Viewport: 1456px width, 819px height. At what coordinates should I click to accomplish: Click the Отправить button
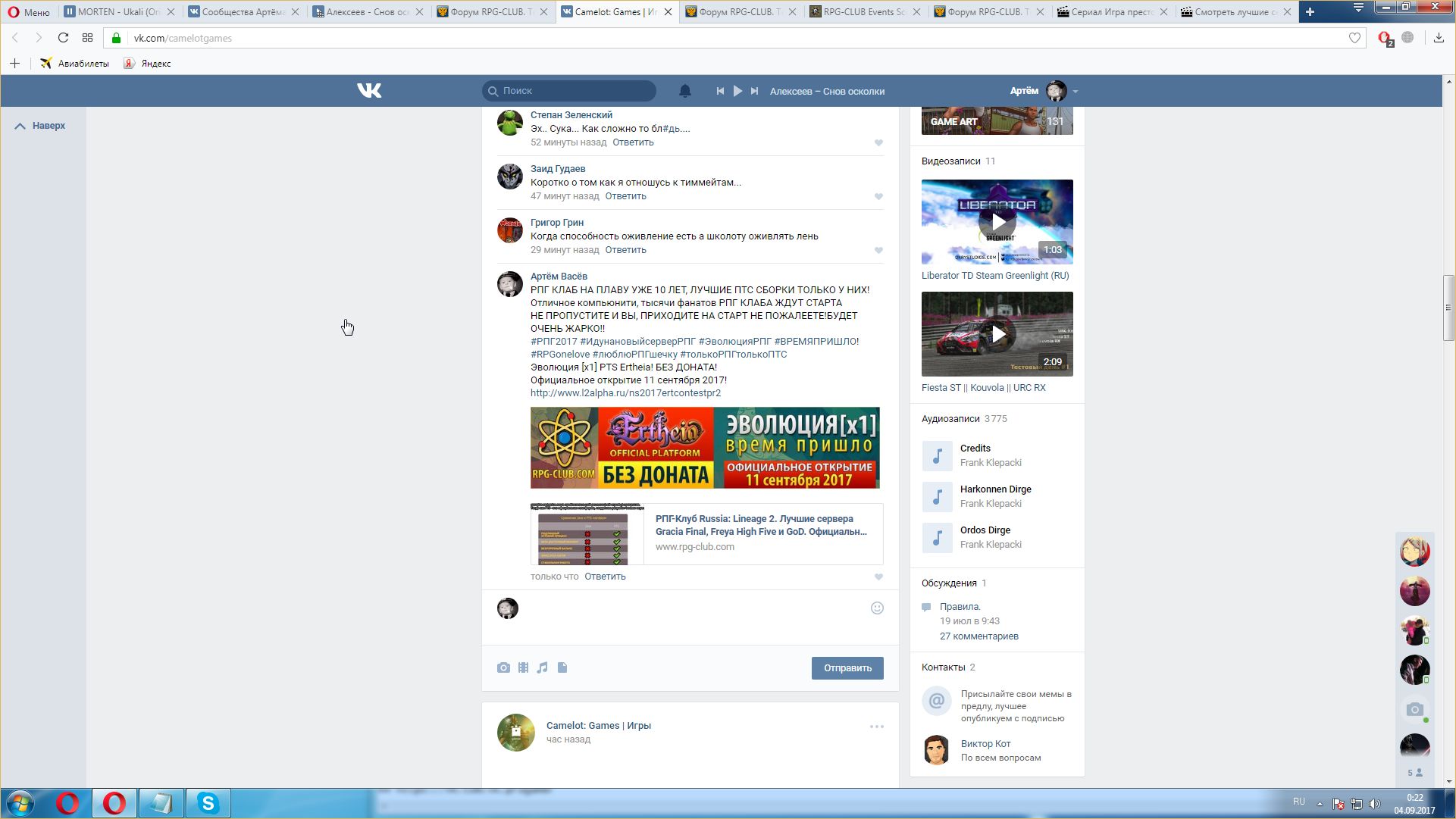(x=847, y=668)
